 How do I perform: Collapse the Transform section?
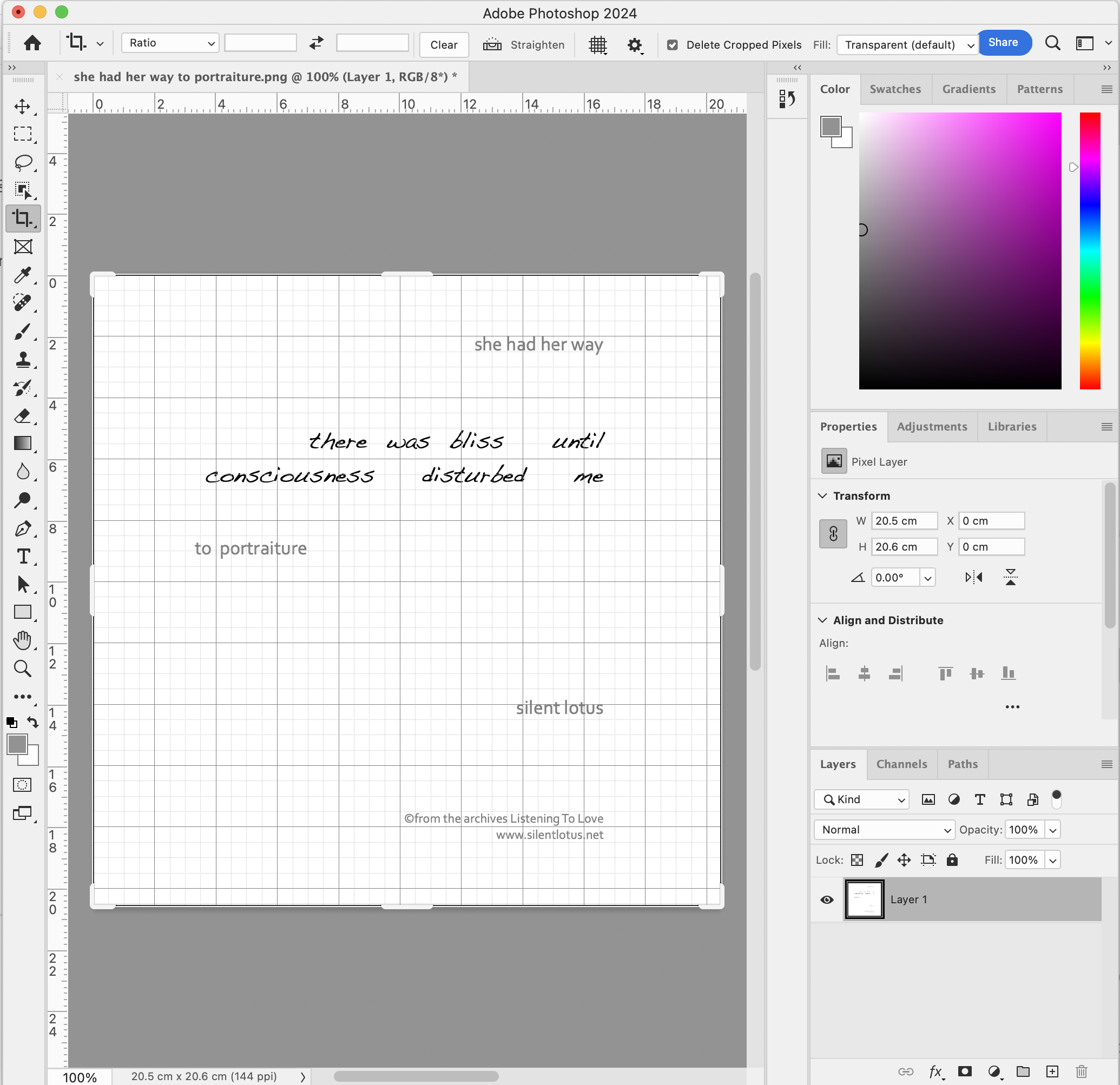(822, 495)
